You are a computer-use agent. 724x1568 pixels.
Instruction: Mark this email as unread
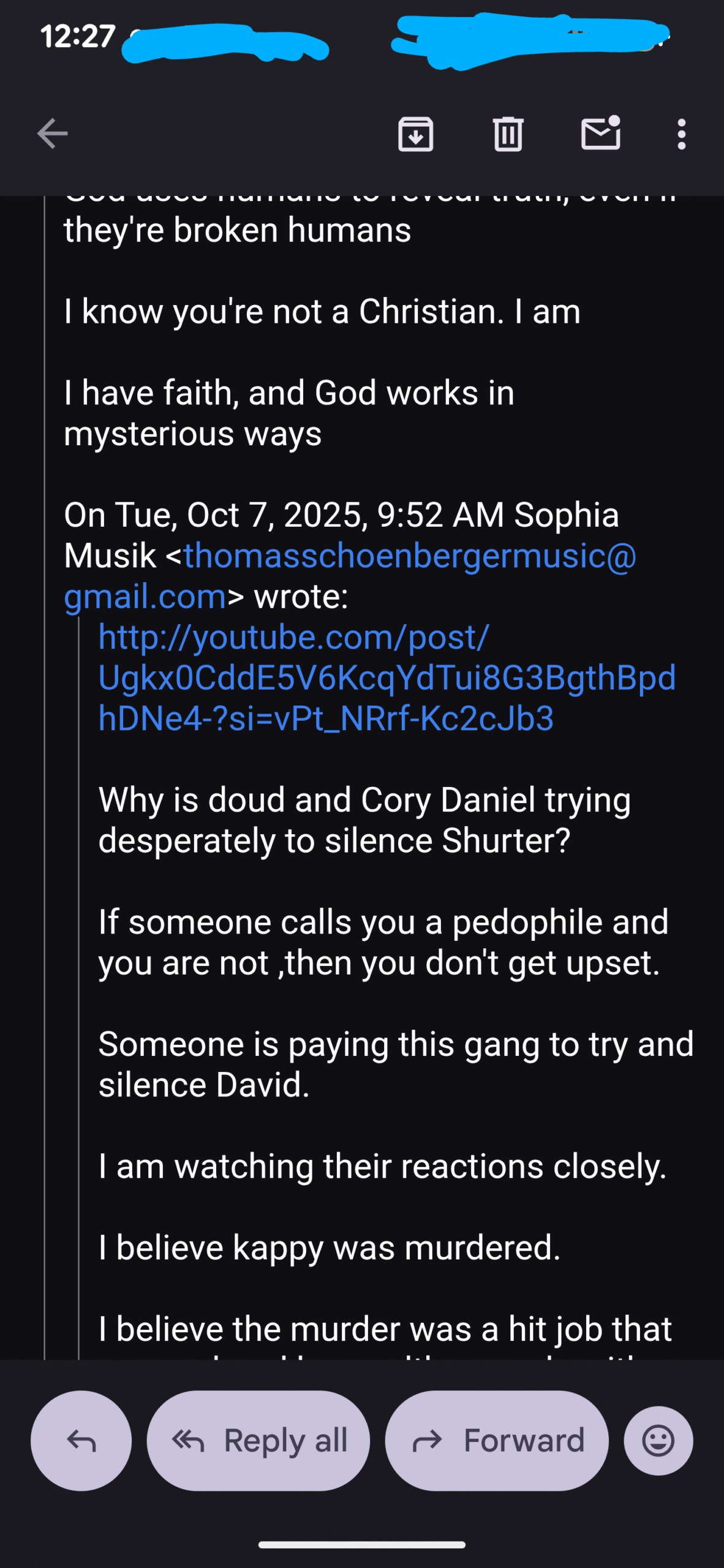point(601,134)
